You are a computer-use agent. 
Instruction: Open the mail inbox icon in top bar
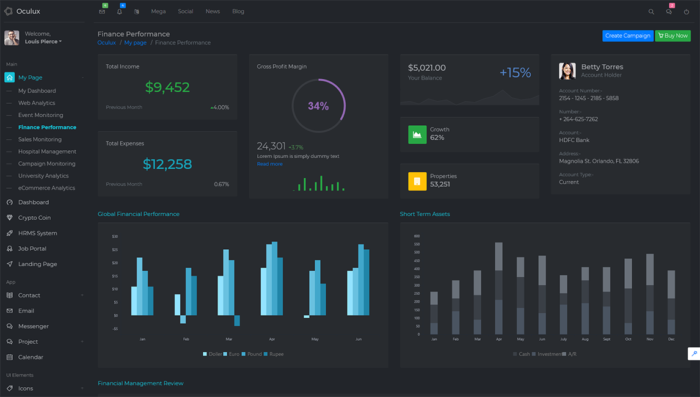pos(102,12)
